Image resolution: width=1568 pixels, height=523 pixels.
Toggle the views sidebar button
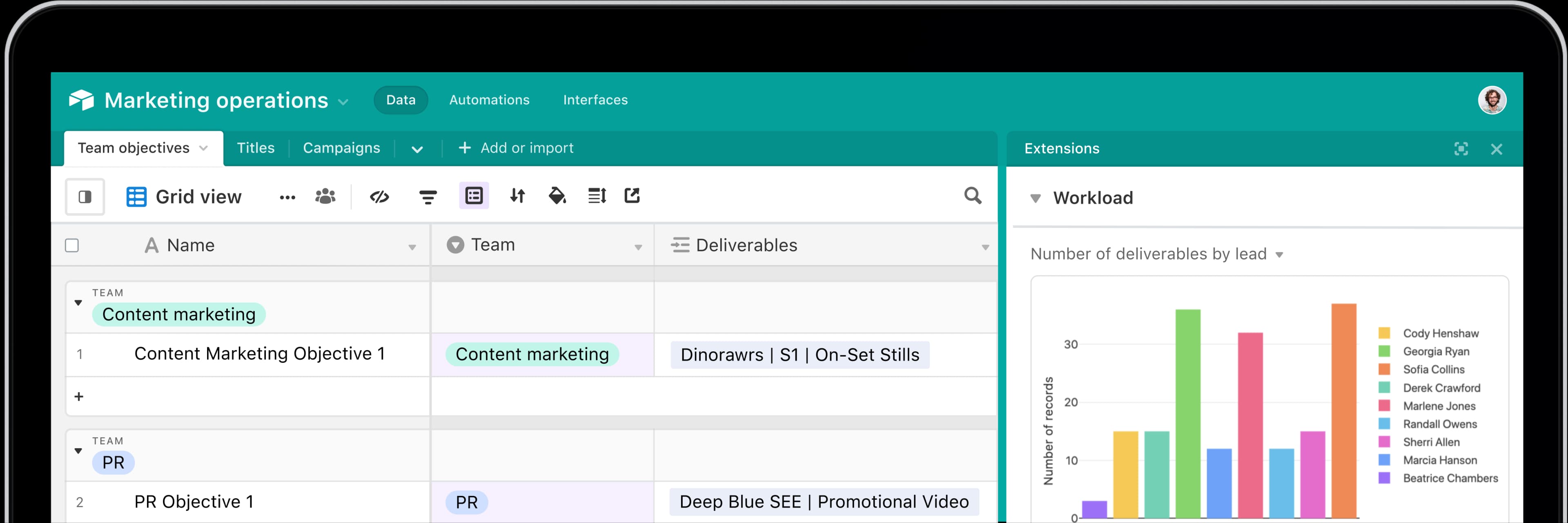point(85,197)
